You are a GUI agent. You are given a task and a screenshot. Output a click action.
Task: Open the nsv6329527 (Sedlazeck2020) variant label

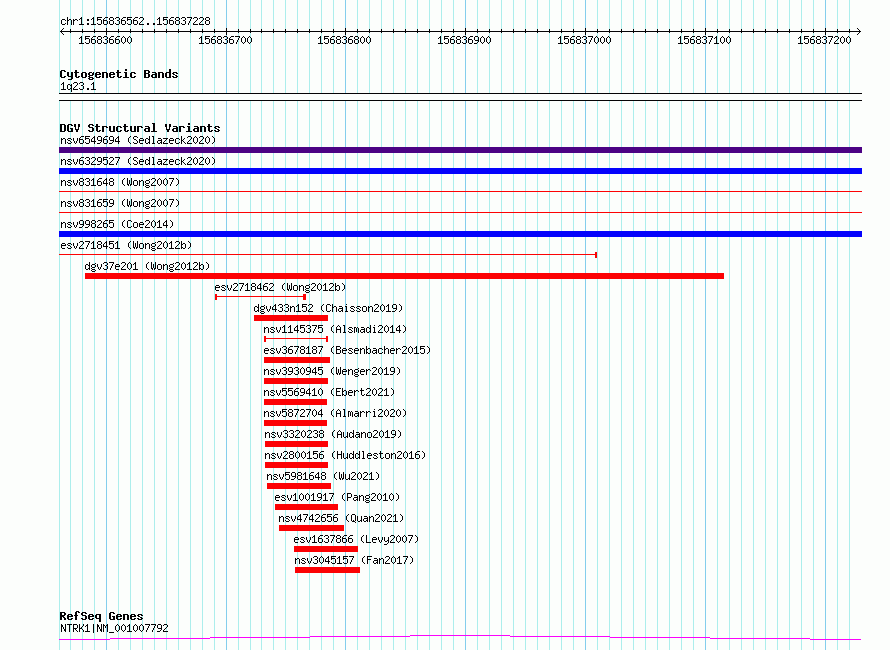[x=138, y=161]
